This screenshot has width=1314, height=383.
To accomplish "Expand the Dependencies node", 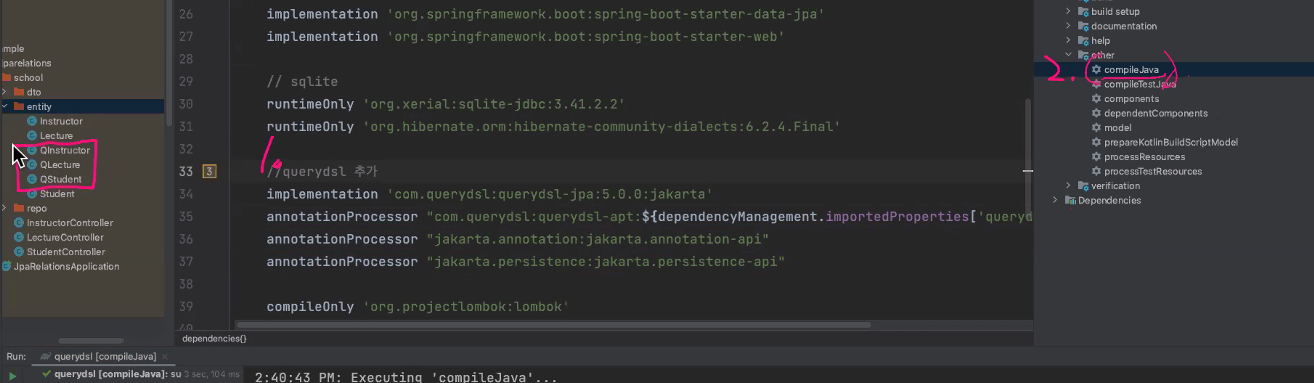I will (1056, 200).
